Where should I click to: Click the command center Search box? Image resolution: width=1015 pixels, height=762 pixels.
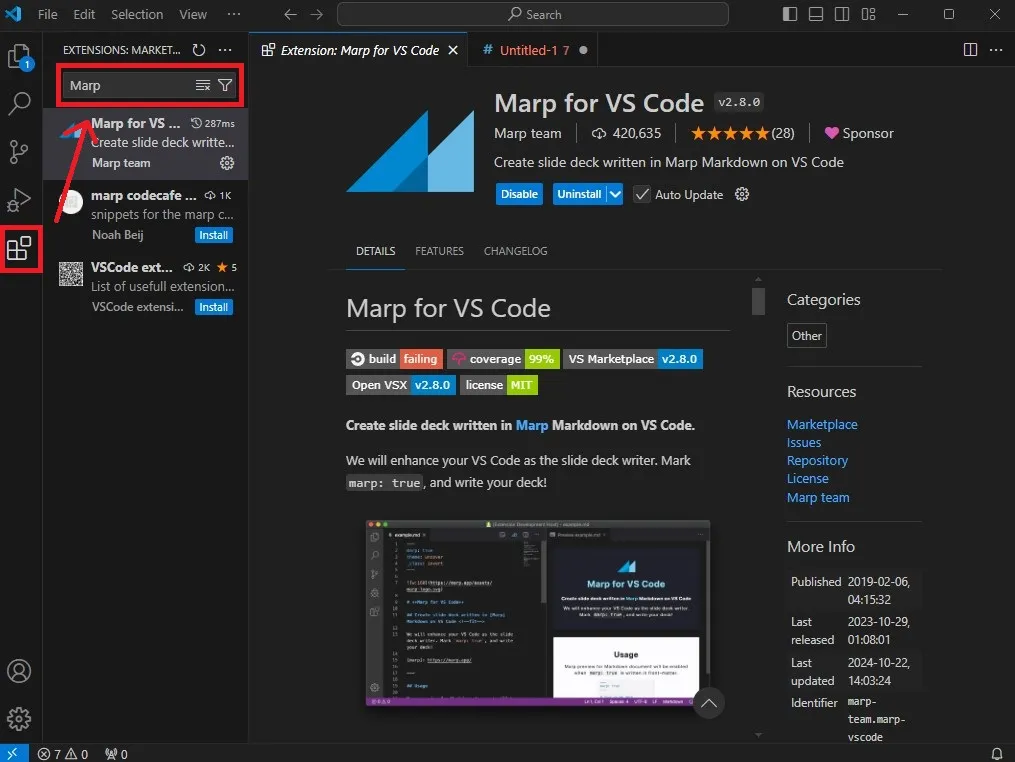point(533,14)
